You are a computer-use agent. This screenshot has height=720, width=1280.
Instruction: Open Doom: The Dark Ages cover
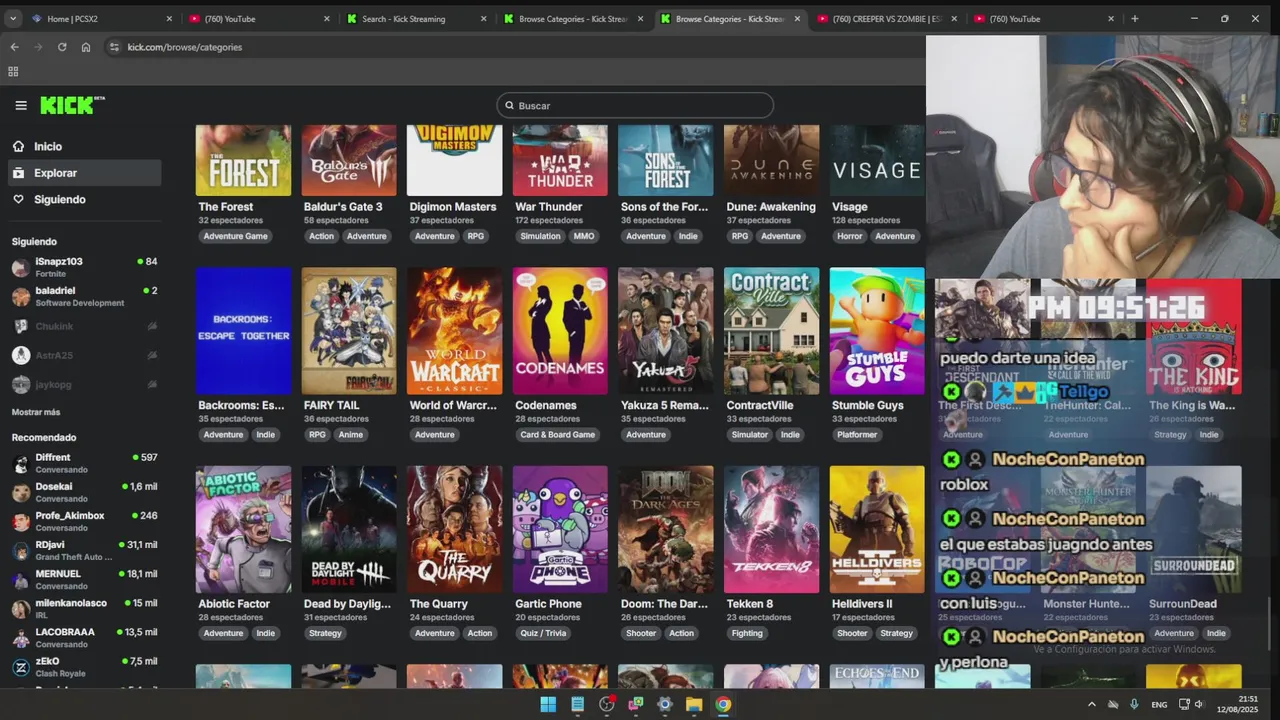[x=666, y=529]
